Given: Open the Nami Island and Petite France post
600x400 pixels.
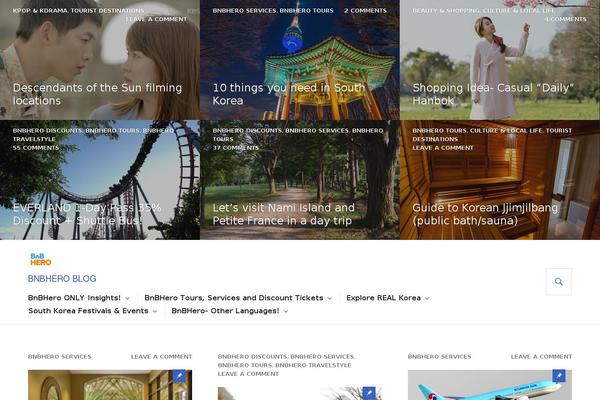Looking at the screenshot, I should coord(284,214).
